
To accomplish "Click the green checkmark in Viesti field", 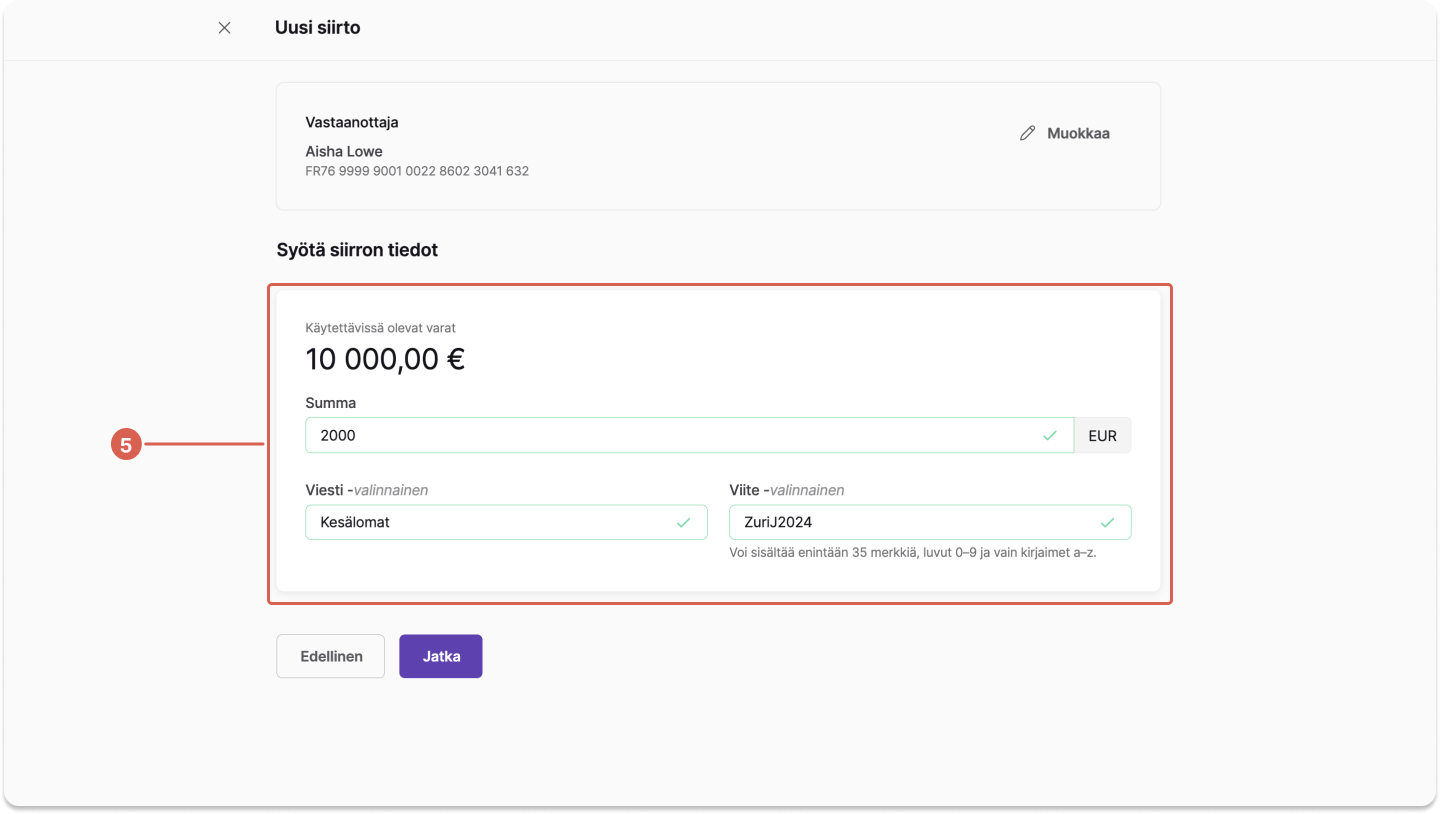I will (x=684, y=522).
